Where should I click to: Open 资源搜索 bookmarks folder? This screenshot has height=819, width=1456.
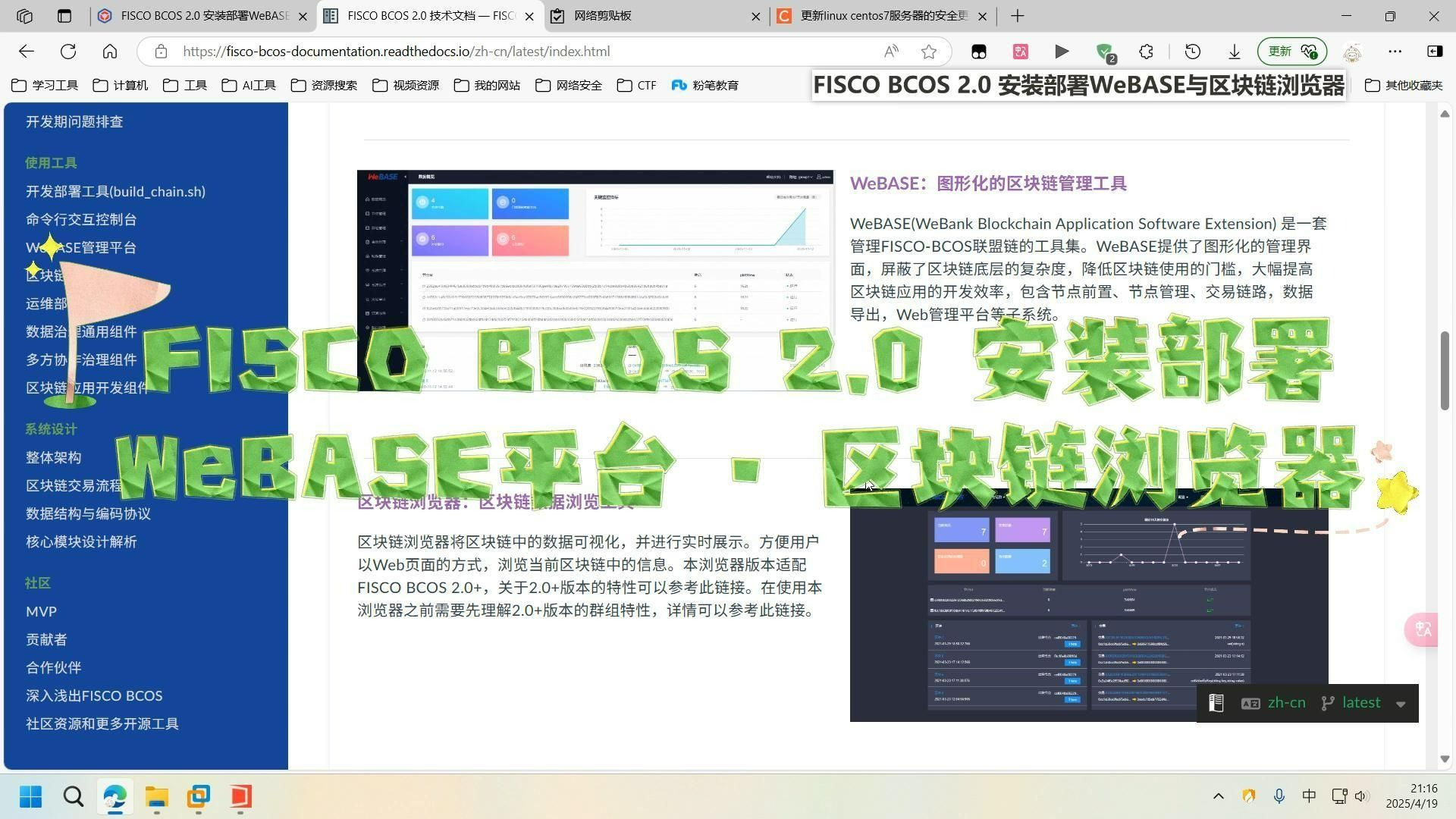point(324,86)
